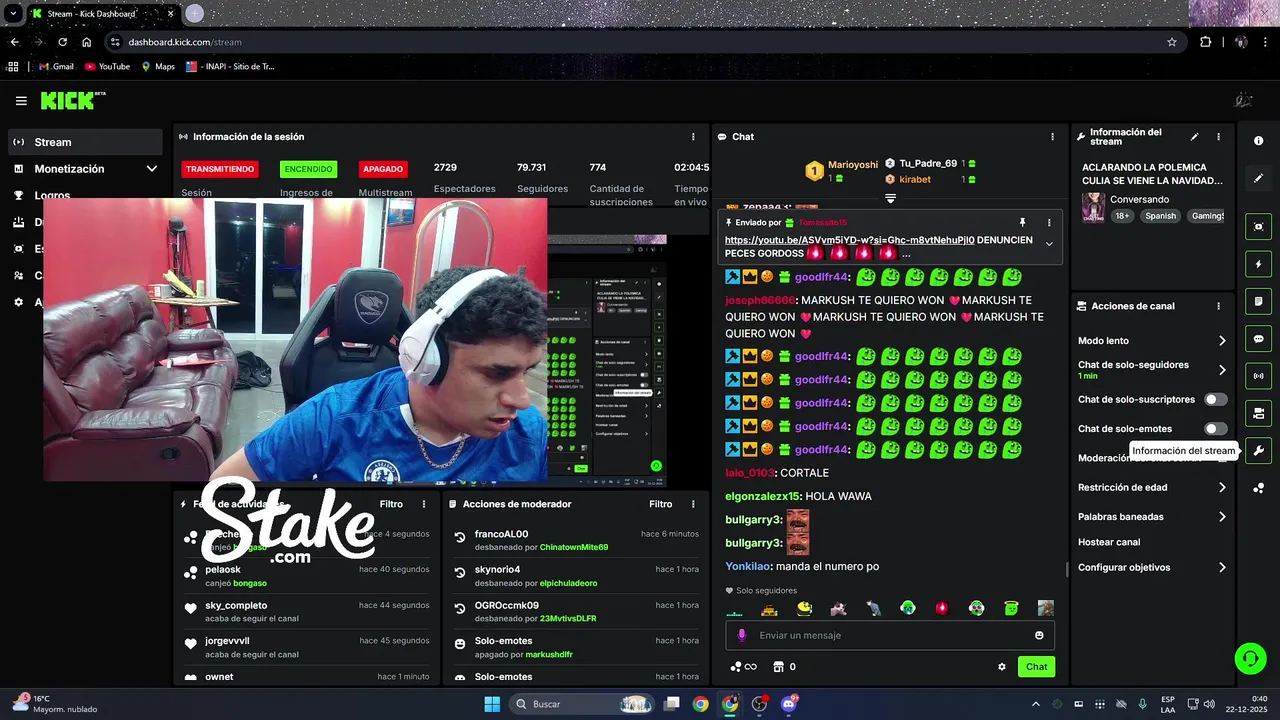Open Acciones de moderador kebab menu
The width and height of the screenshot is (1280, 720).
point(693,504)
